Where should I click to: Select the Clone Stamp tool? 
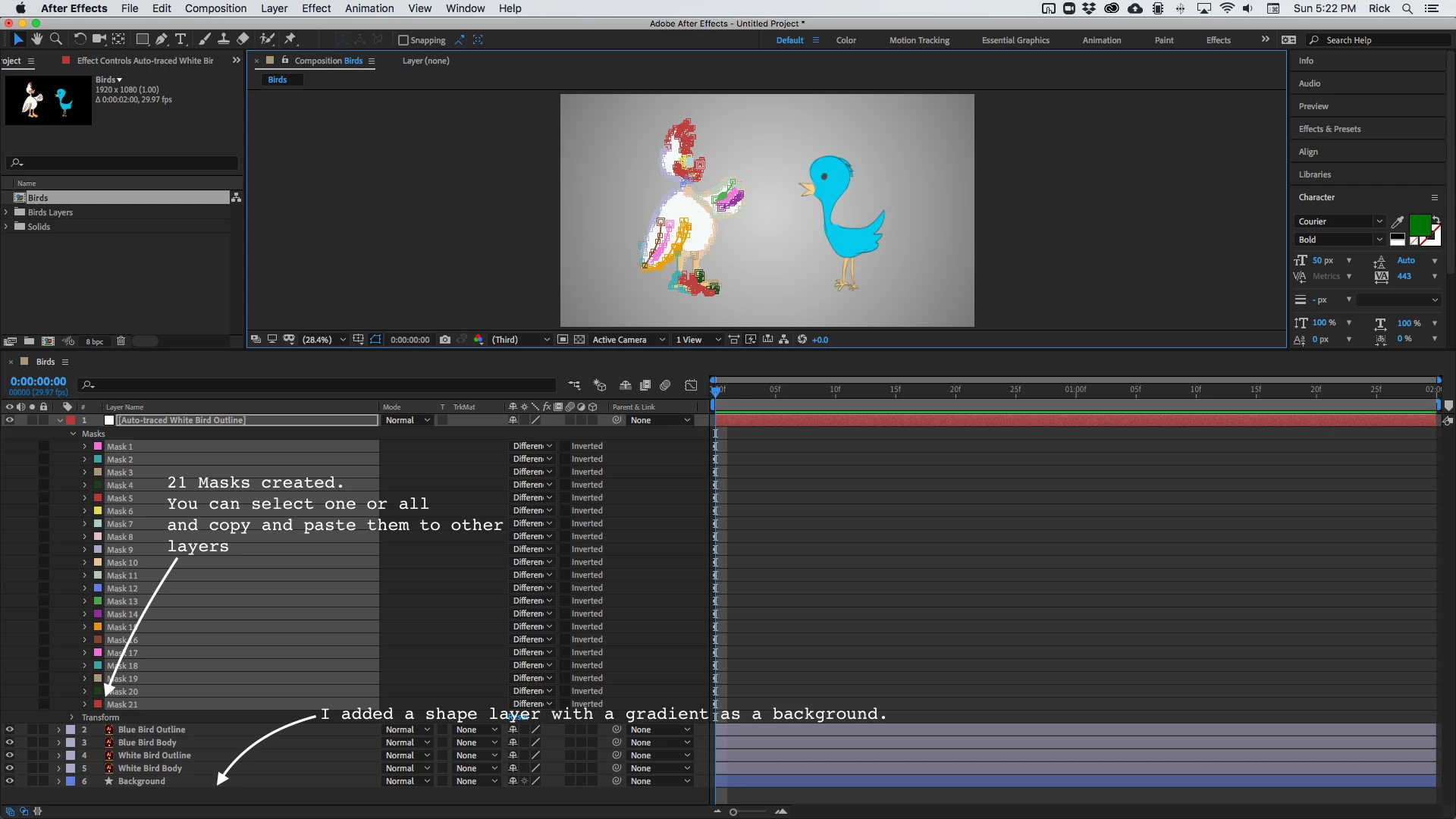click(224, 39)
